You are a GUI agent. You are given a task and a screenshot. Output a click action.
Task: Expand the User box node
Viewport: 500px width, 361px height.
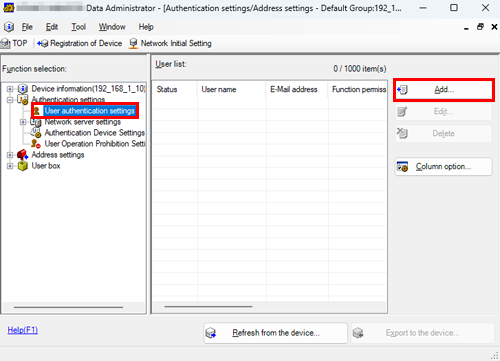pos(10,166)
